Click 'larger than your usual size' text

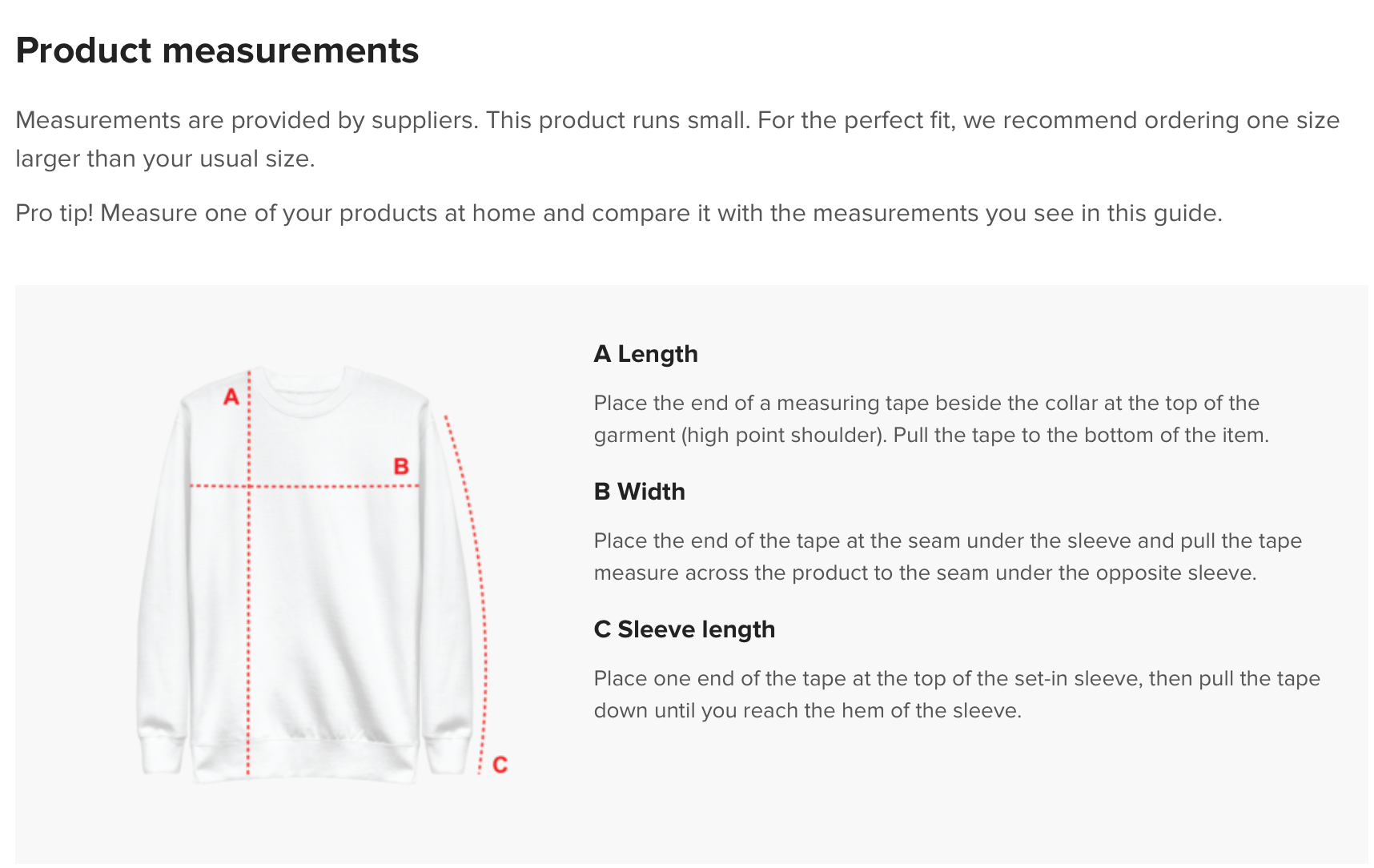(163, 159)
